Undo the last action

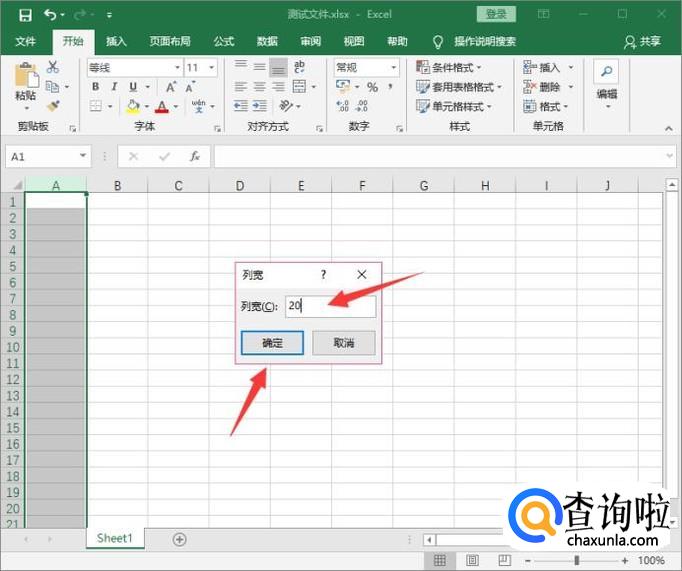coord(50,15)
